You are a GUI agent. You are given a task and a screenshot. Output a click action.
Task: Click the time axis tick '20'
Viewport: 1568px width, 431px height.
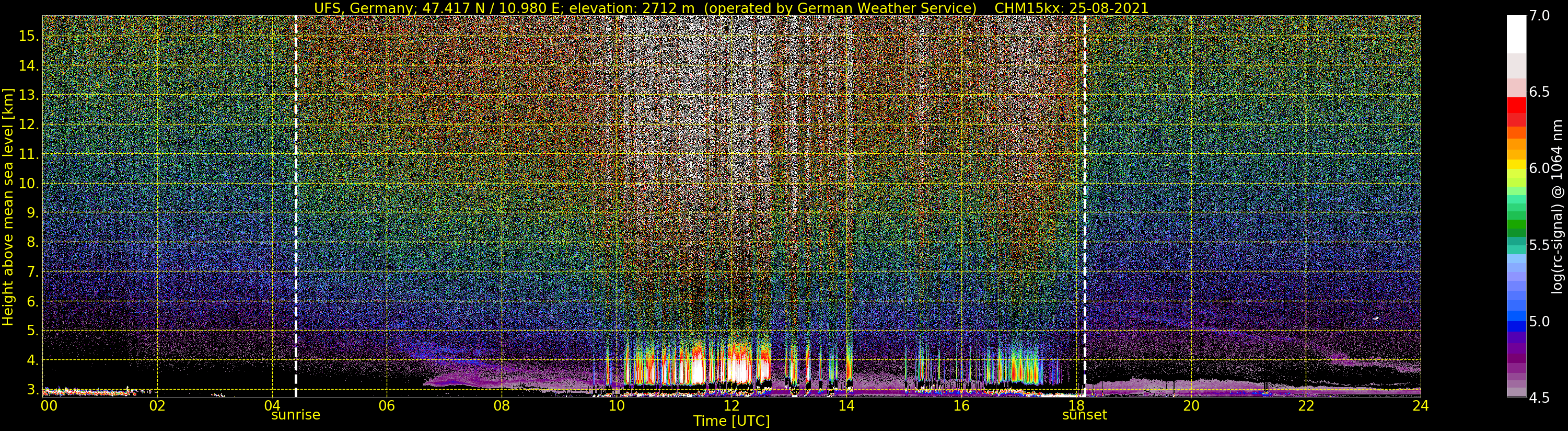point(1191,405)
